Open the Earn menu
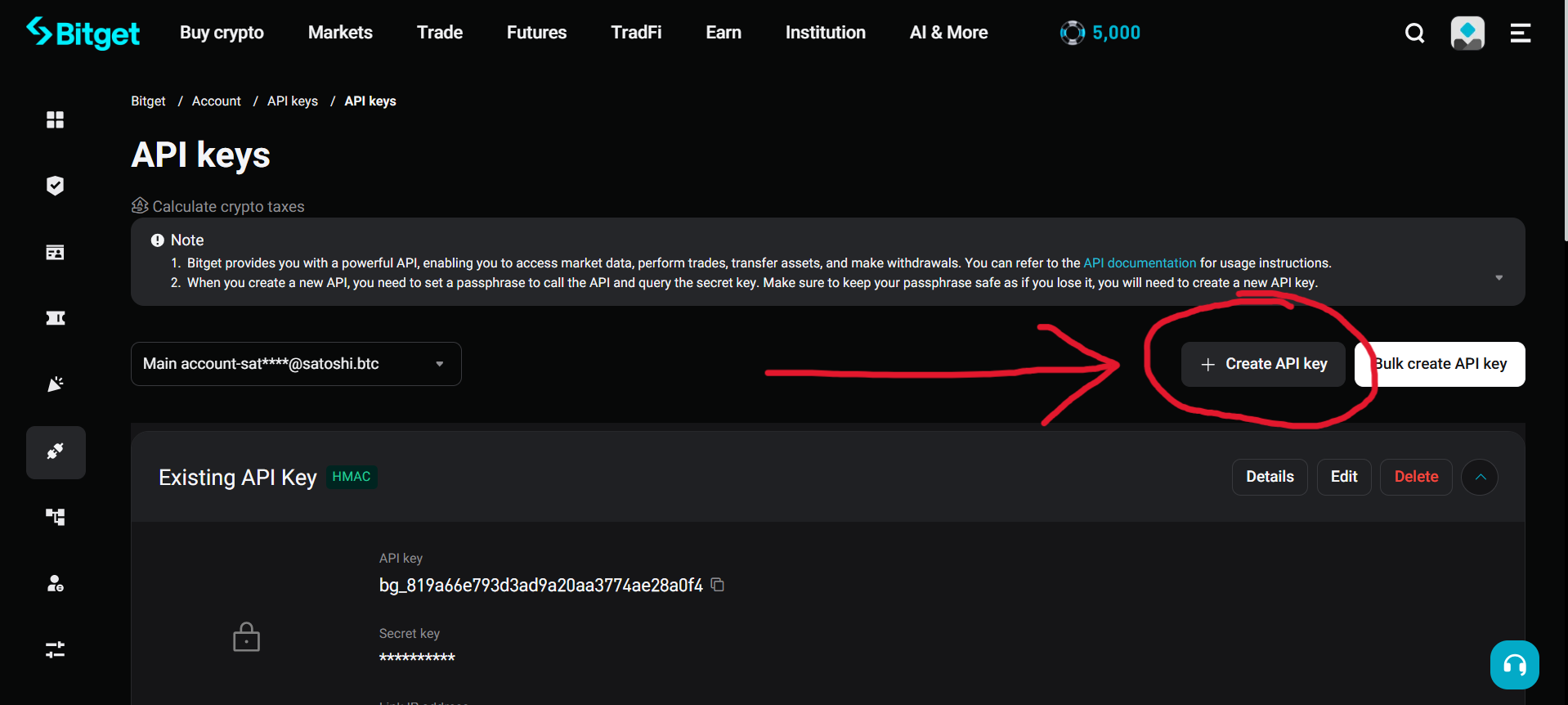1568x705 pixels. click(x=724, y=33)
